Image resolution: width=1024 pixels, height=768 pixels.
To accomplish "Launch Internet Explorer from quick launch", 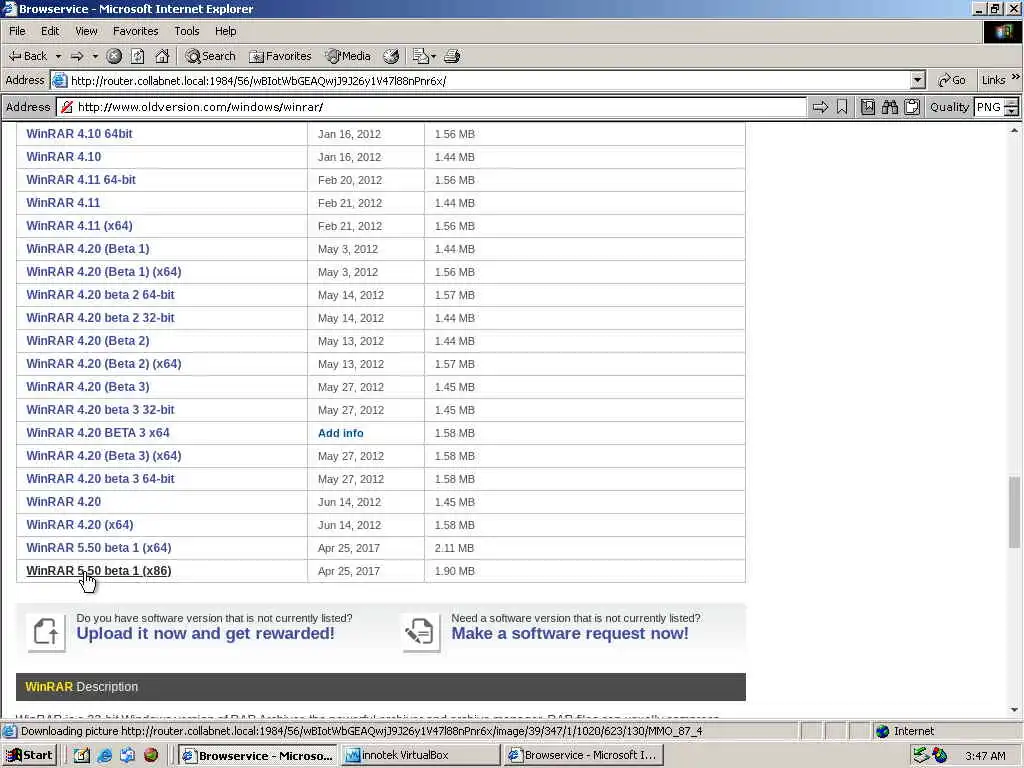I will click(x=104, y=756).
